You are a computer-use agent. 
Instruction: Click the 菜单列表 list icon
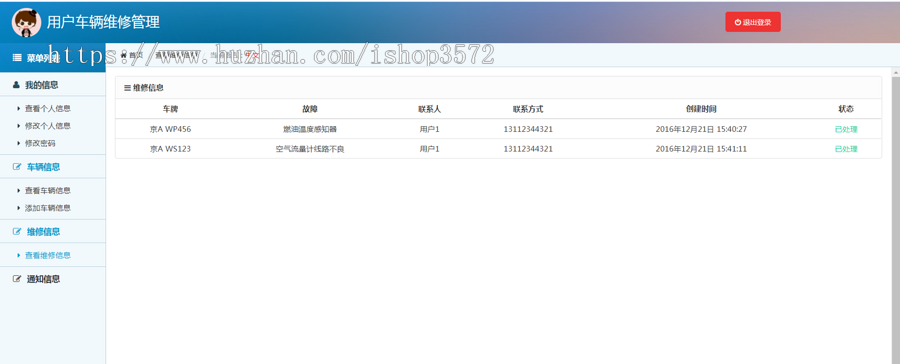click(x=17, y=58)
